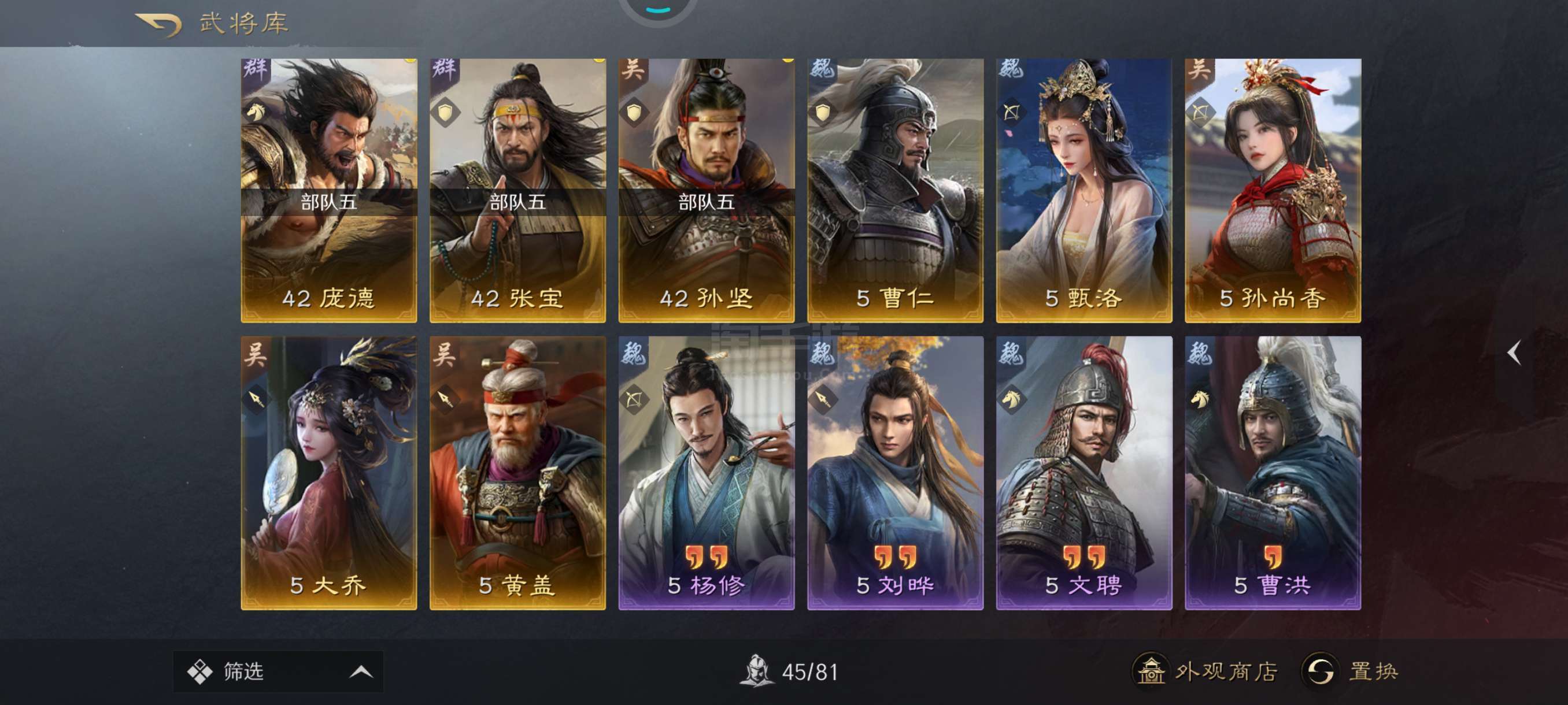Expand the side panel with left chevron
This screenshot has height=705, width=1568.
[x=1514, y=353]
